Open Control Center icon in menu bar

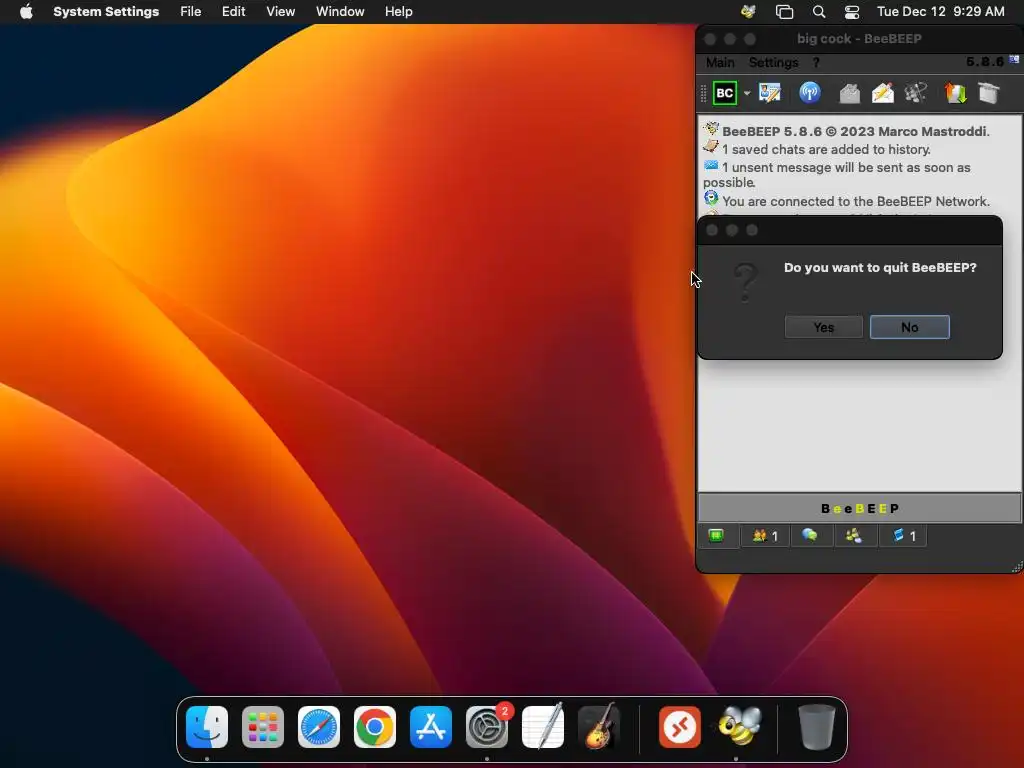[x=852, y=11]
